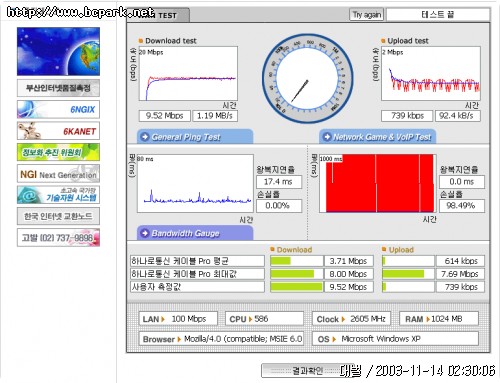The image size is (500, 383).
Task: Open the General Ping Test arrow icon
Action: point(145,137)
